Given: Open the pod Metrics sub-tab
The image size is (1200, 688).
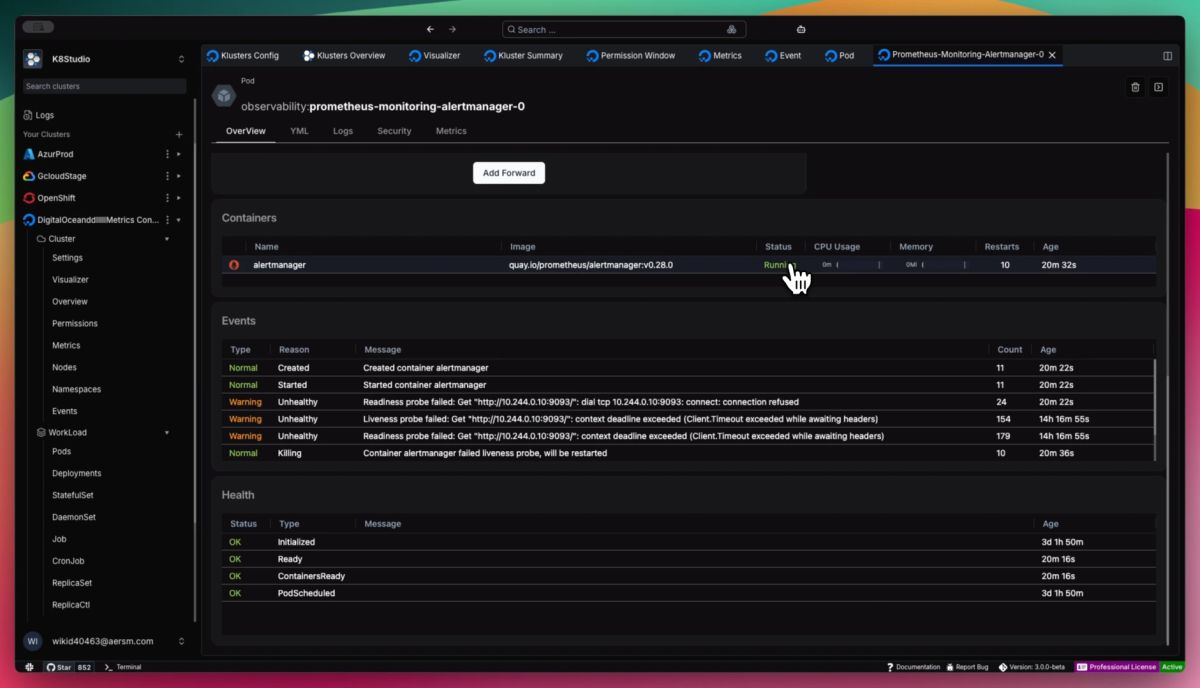Looking at the screenshot, I should 451,131.
